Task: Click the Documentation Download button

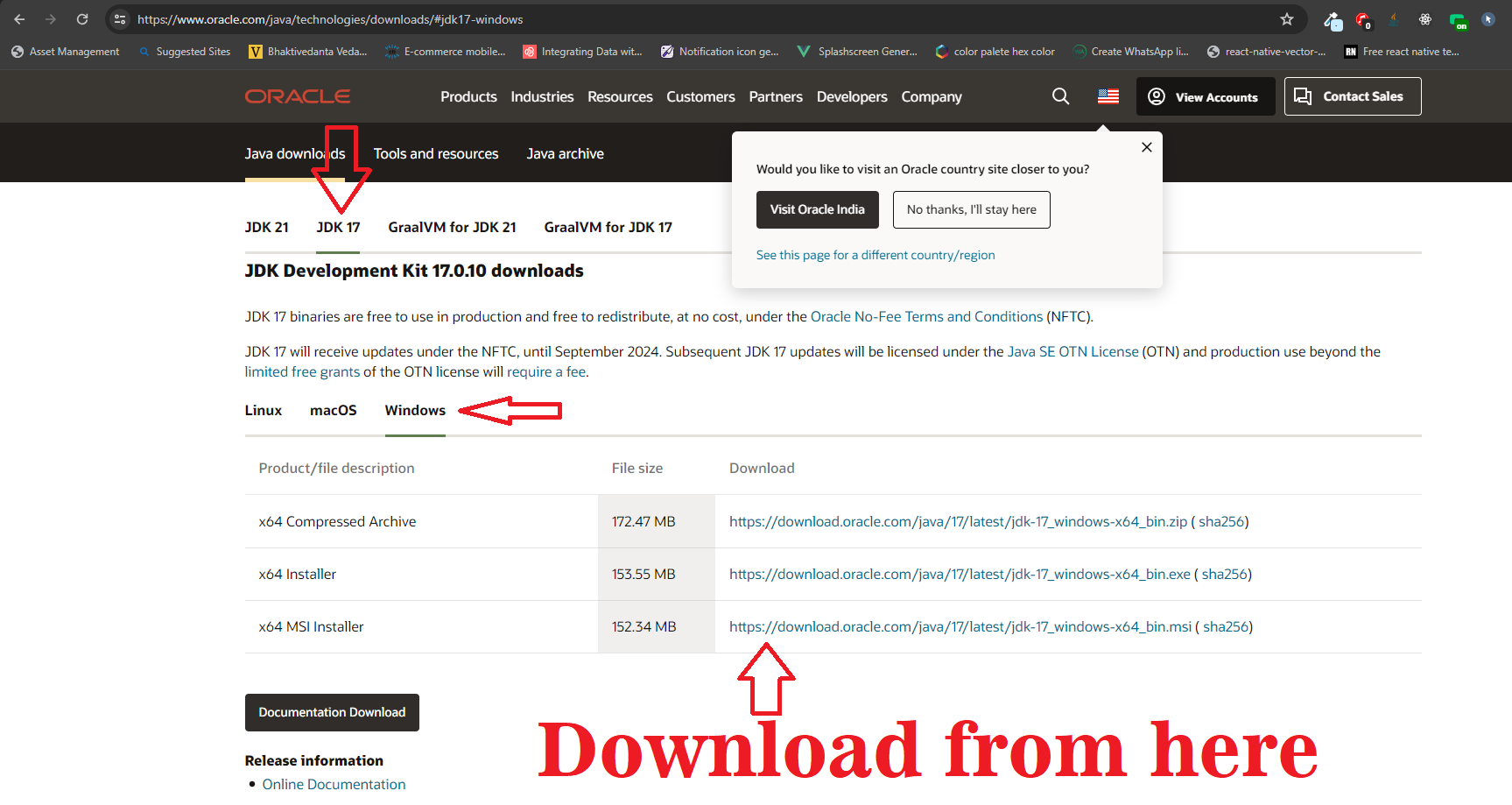Action: coord(332,712)
